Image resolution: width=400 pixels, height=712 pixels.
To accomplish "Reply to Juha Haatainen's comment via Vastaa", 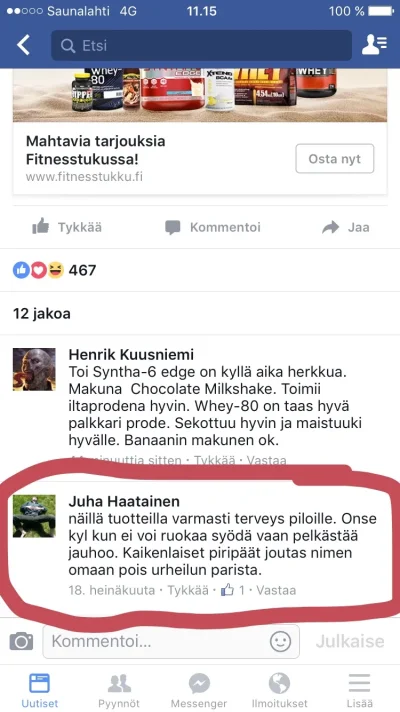I will pos(276,590).
